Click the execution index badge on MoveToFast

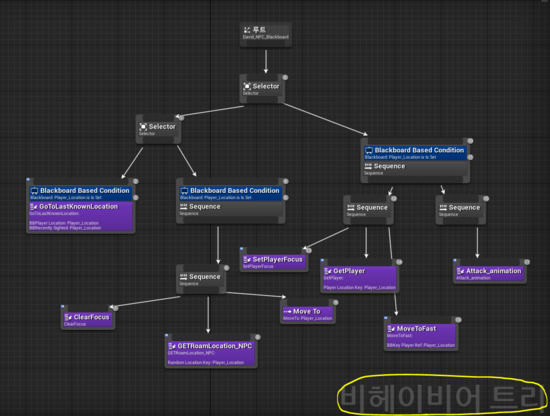coord(458,320)
